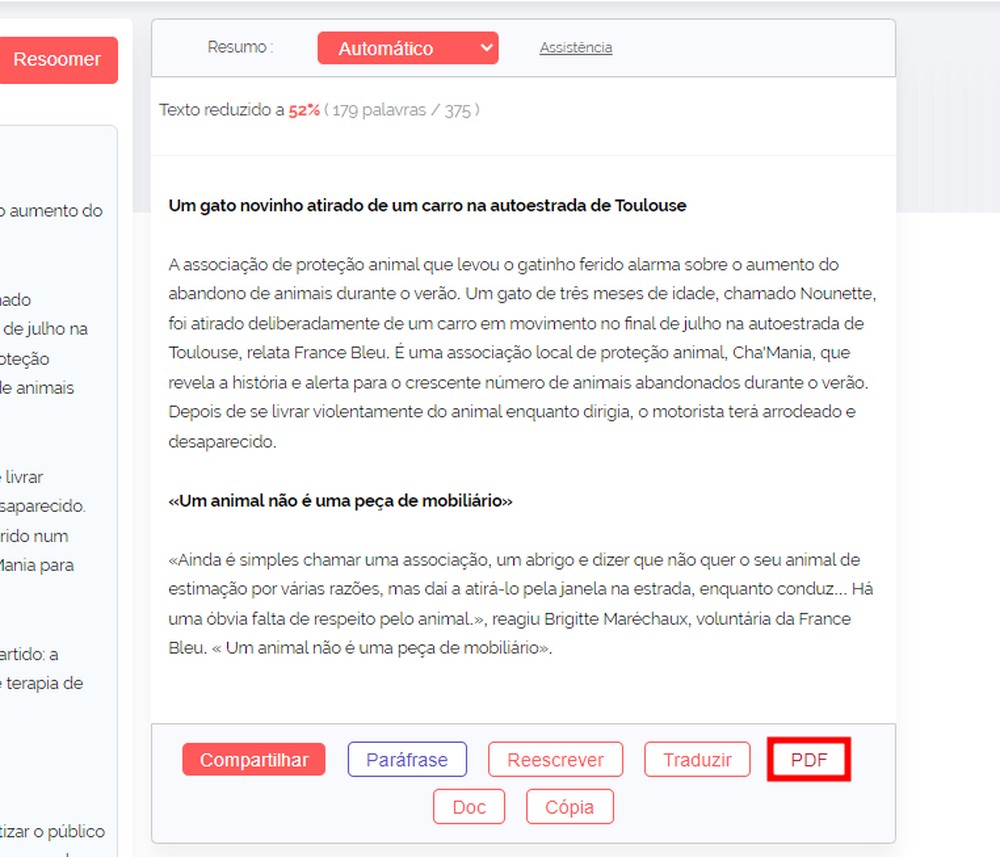
Task: Share the summary via Compartilhar
Action: (253, 759)
